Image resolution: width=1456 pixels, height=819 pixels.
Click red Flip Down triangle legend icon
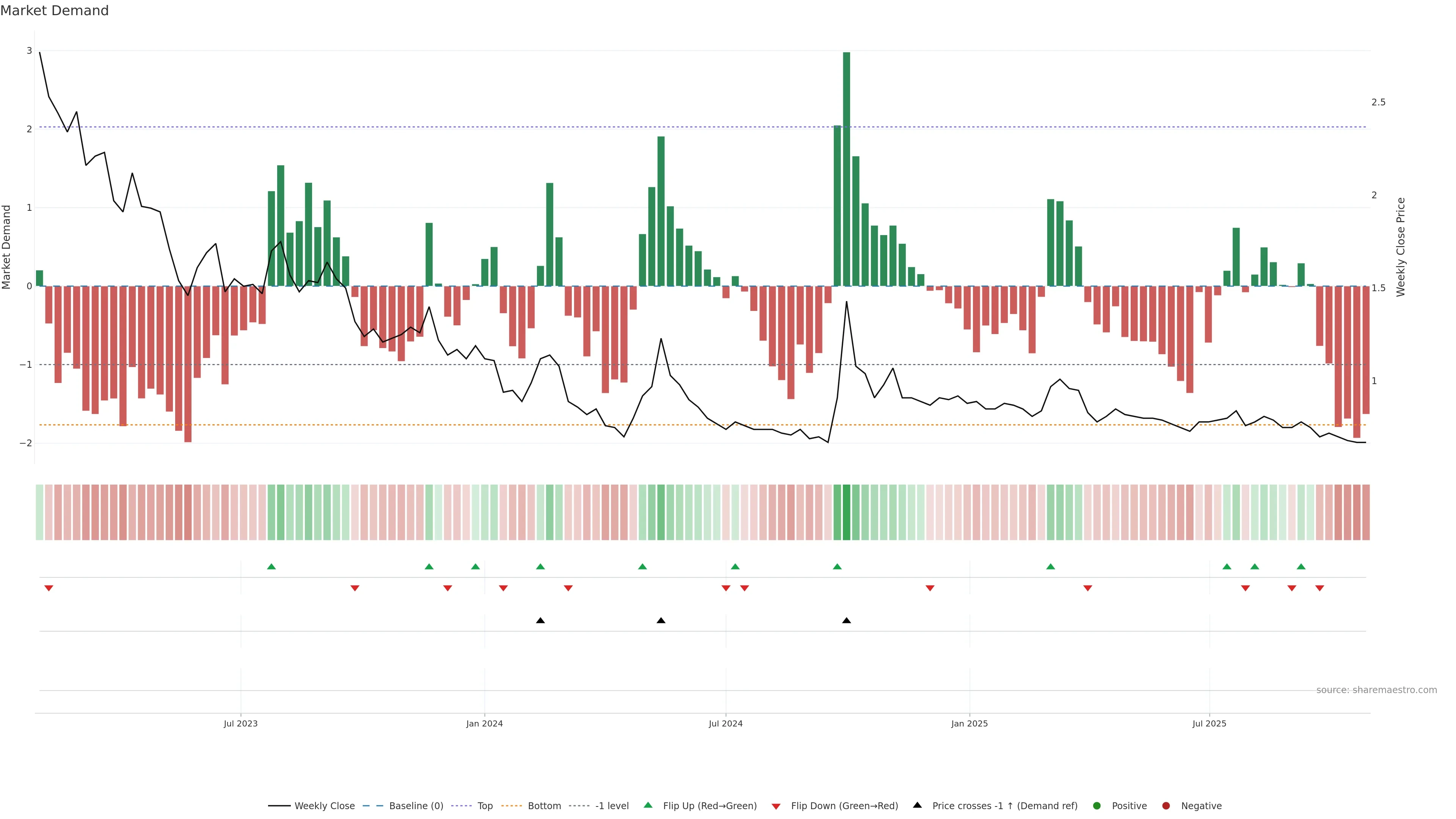click(776, 806)
